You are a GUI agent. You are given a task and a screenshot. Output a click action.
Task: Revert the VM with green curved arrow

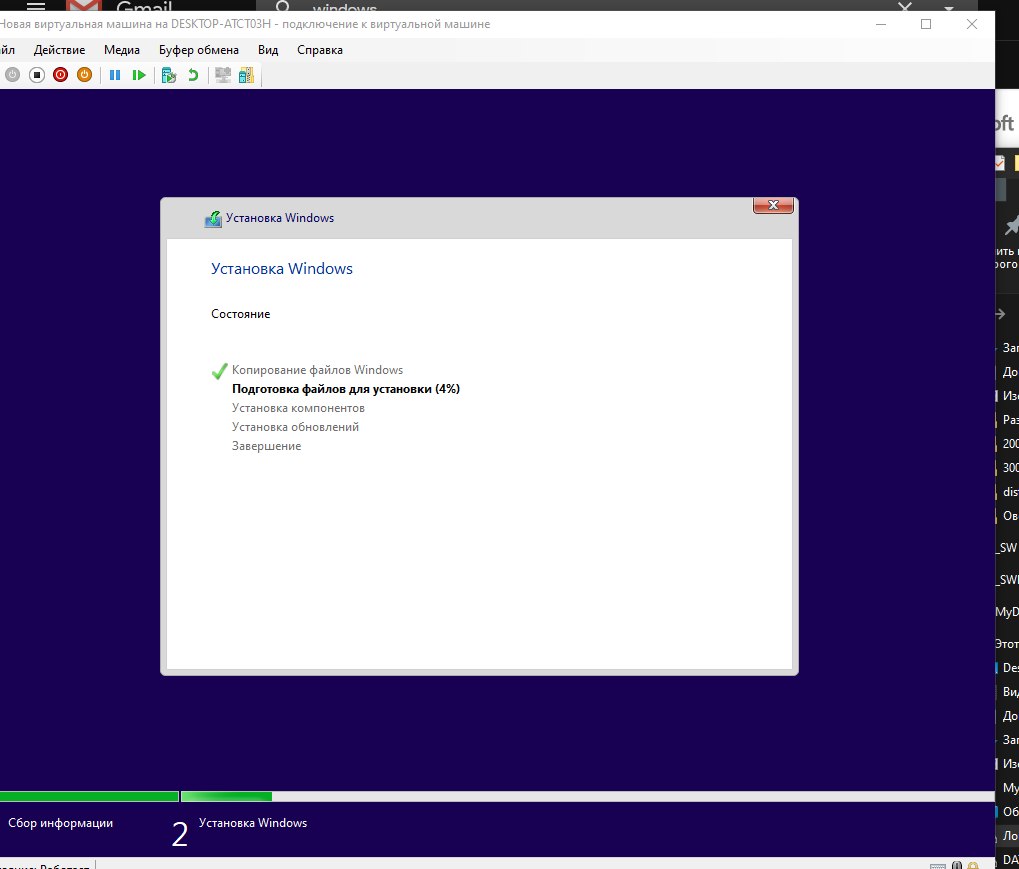[x=193, y=75]
